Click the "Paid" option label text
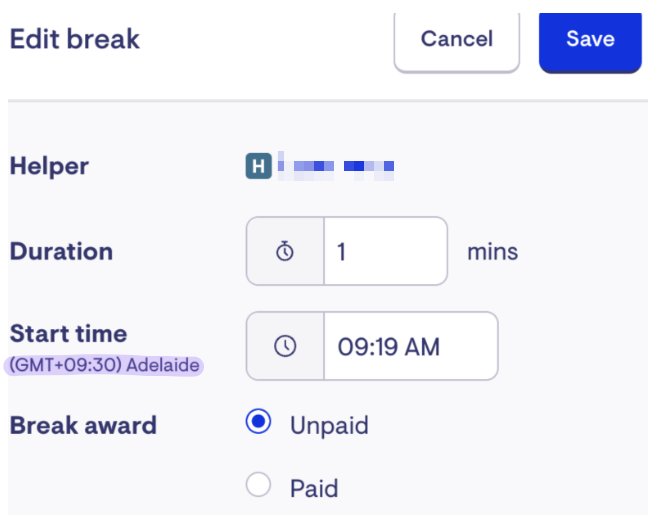This screenshot has width=655, height=525. point(314,488)
